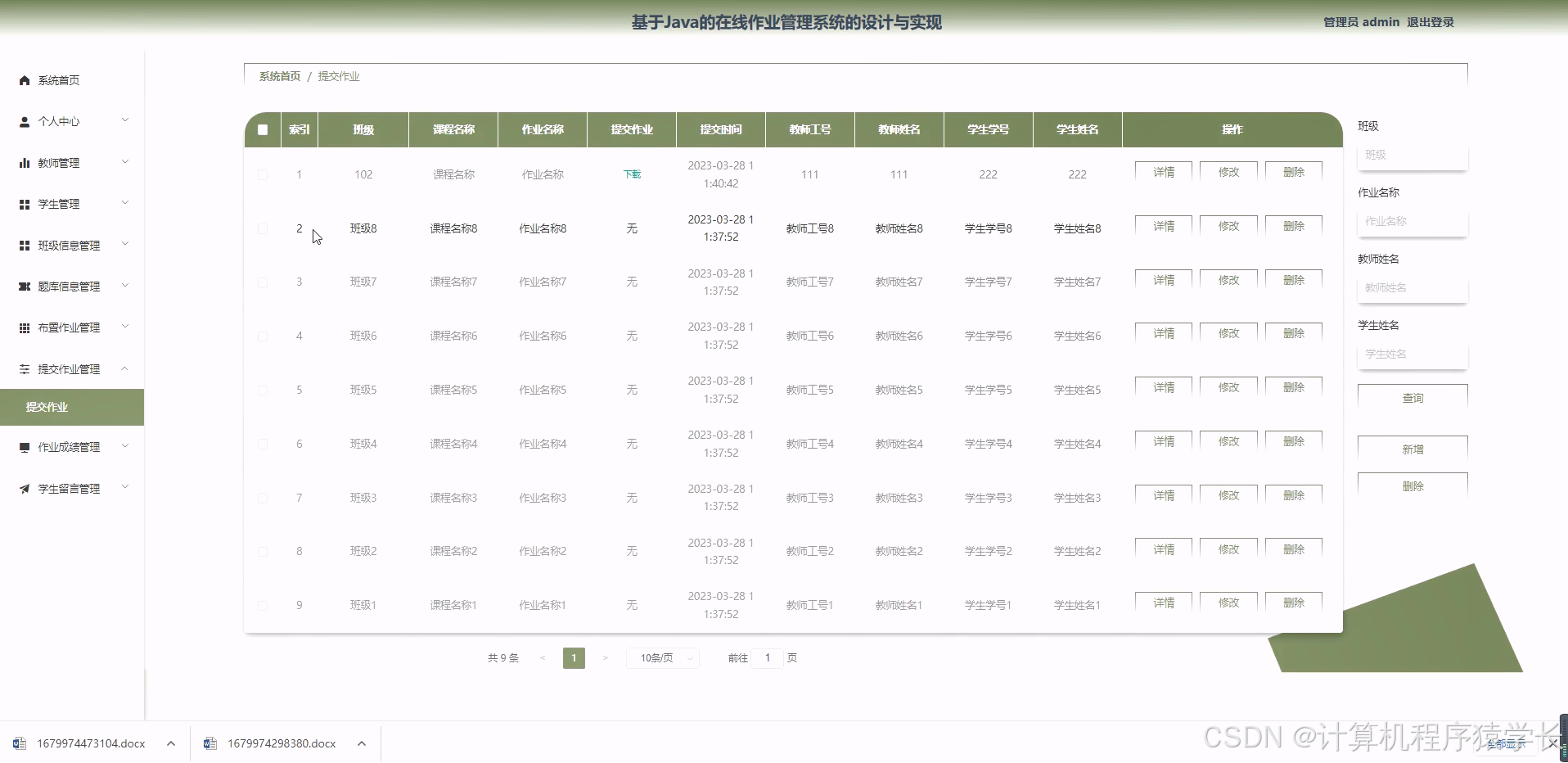
Task: Click the paper plane icon for 学生留言管理
Action: (25, 489)
